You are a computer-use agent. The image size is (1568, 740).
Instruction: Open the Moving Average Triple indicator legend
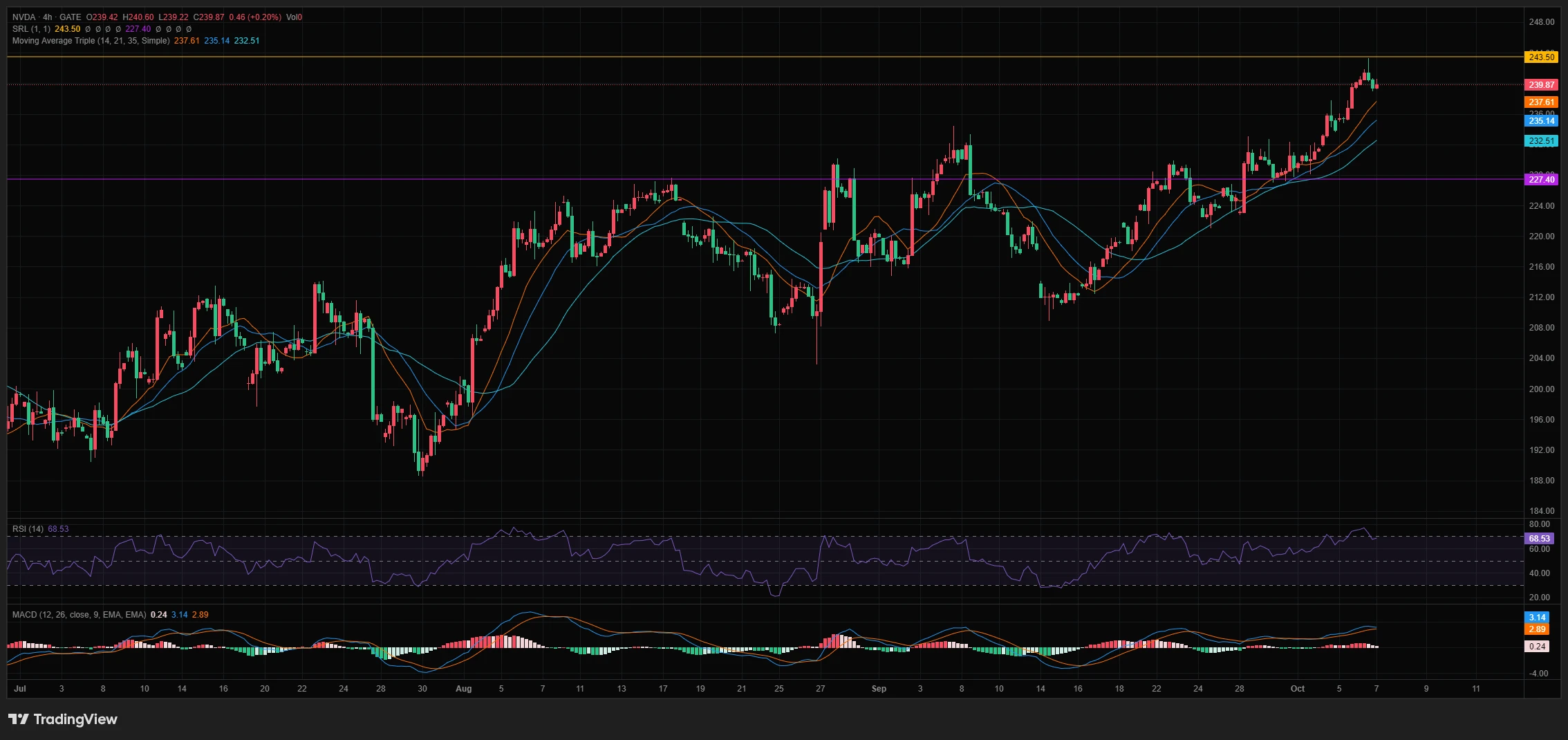click(x=91, y=41)
